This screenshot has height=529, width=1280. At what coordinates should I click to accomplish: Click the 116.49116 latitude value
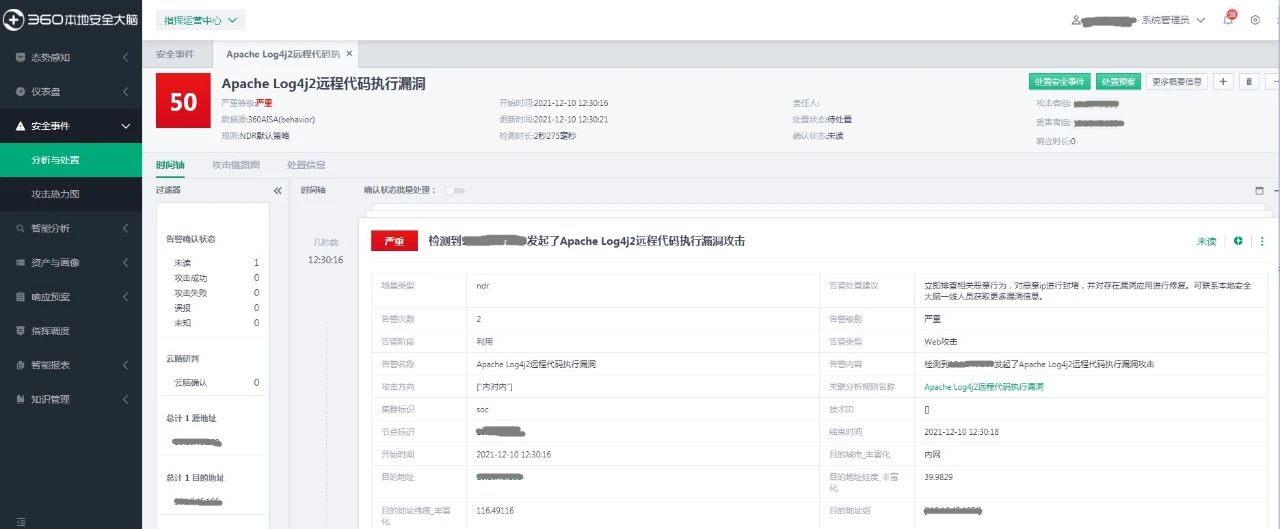pos(496,510)
